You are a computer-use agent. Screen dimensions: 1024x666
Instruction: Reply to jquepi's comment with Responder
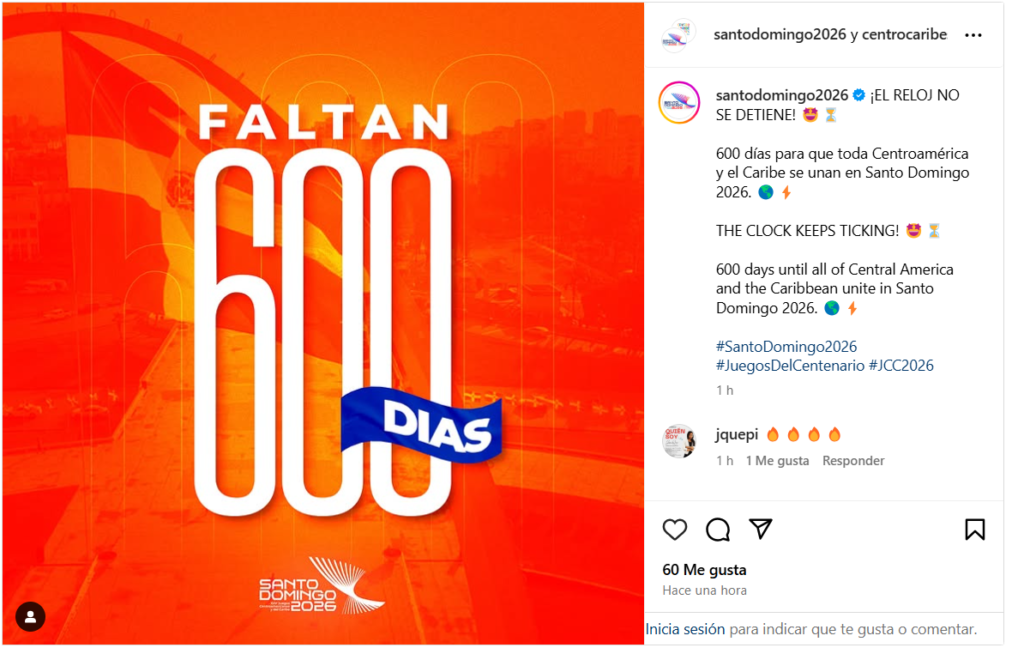coord(853,460)
